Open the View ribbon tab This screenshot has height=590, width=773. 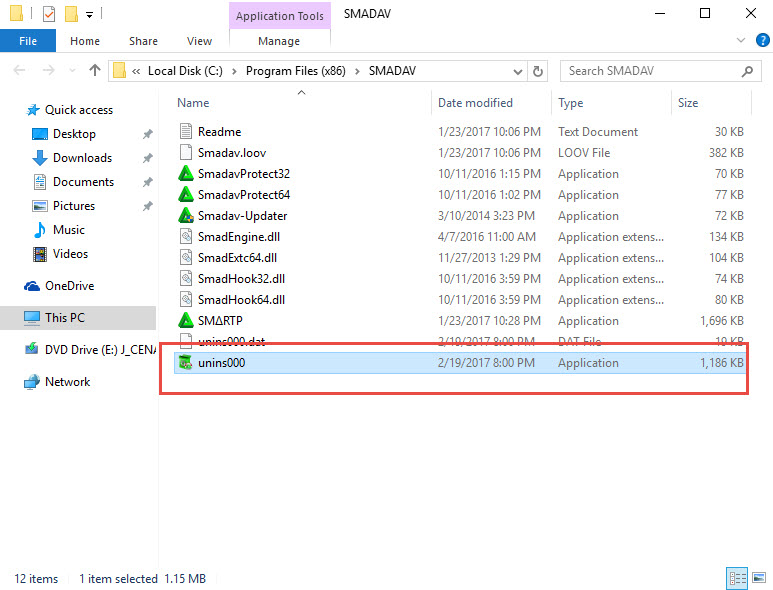[199, 41]
